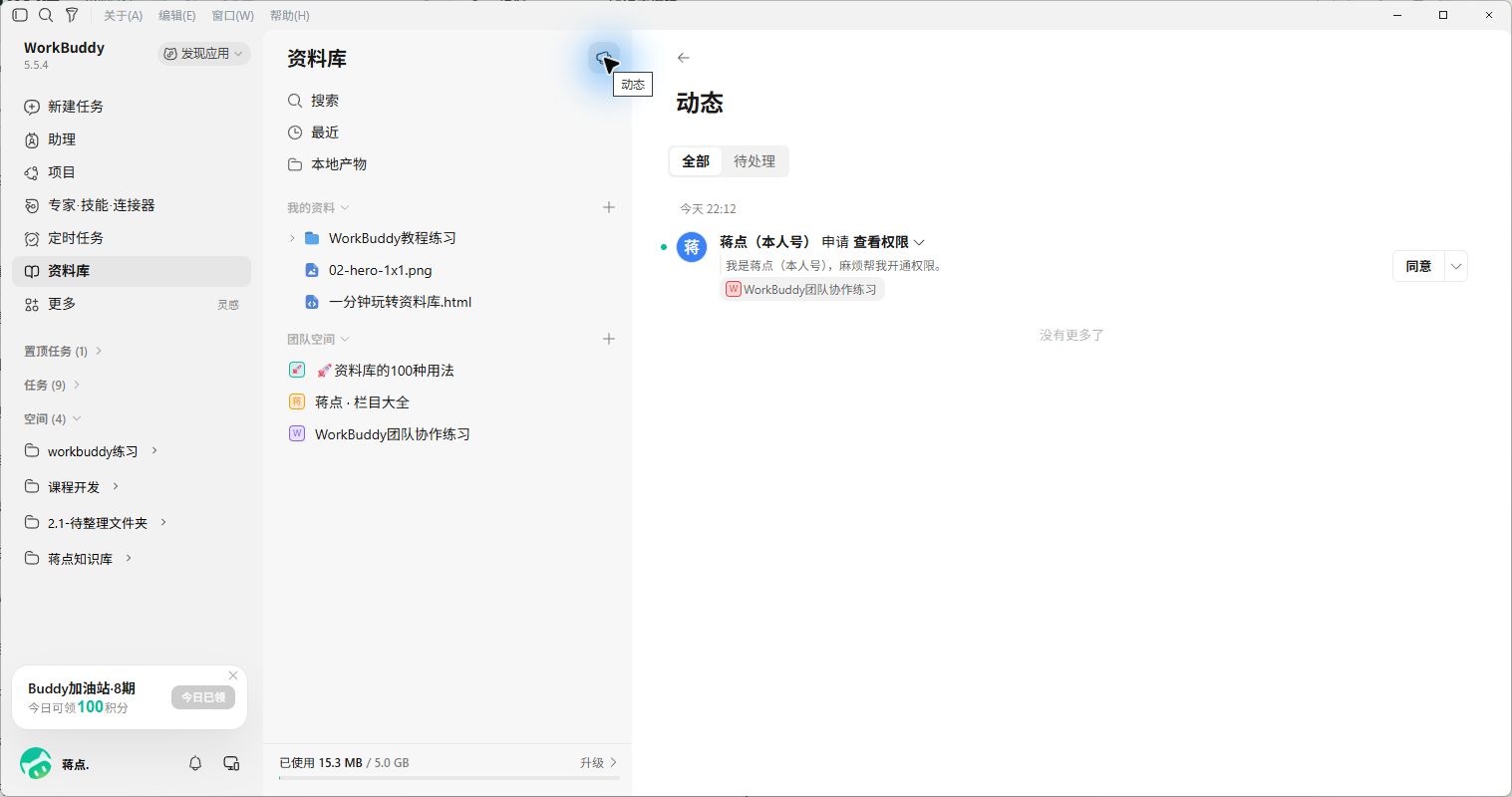Click the user avatar 蒋点.
1512x797 pixels.
(x=36, y=764)
